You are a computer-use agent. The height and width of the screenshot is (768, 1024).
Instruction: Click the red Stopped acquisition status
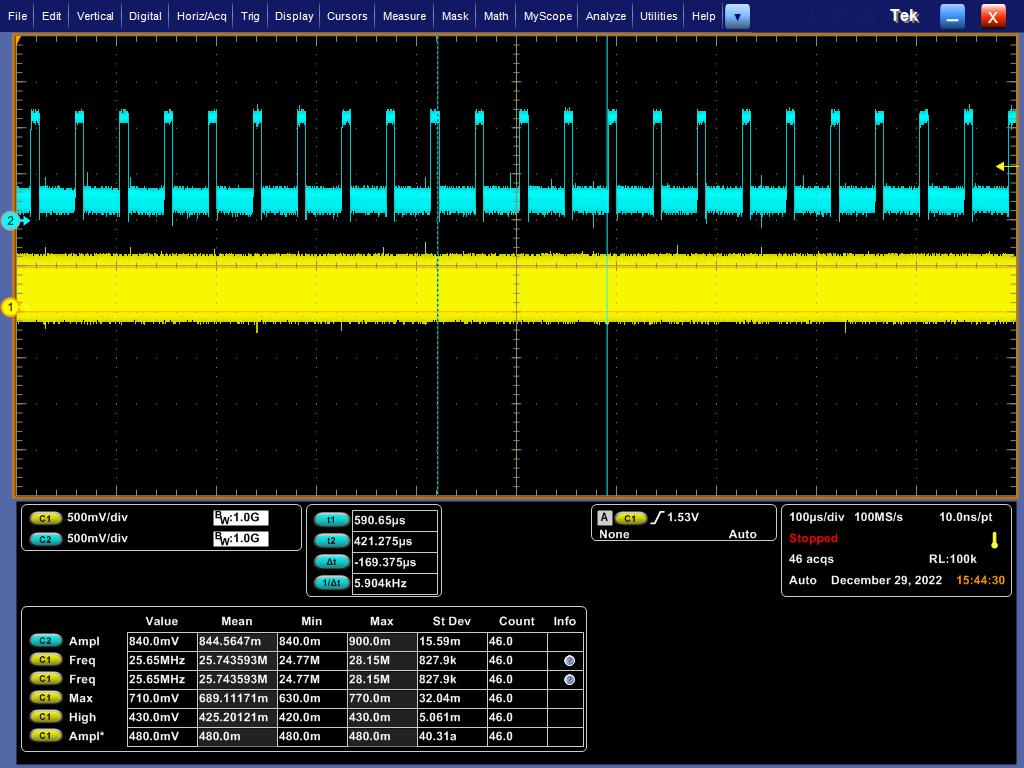[813, 538]
